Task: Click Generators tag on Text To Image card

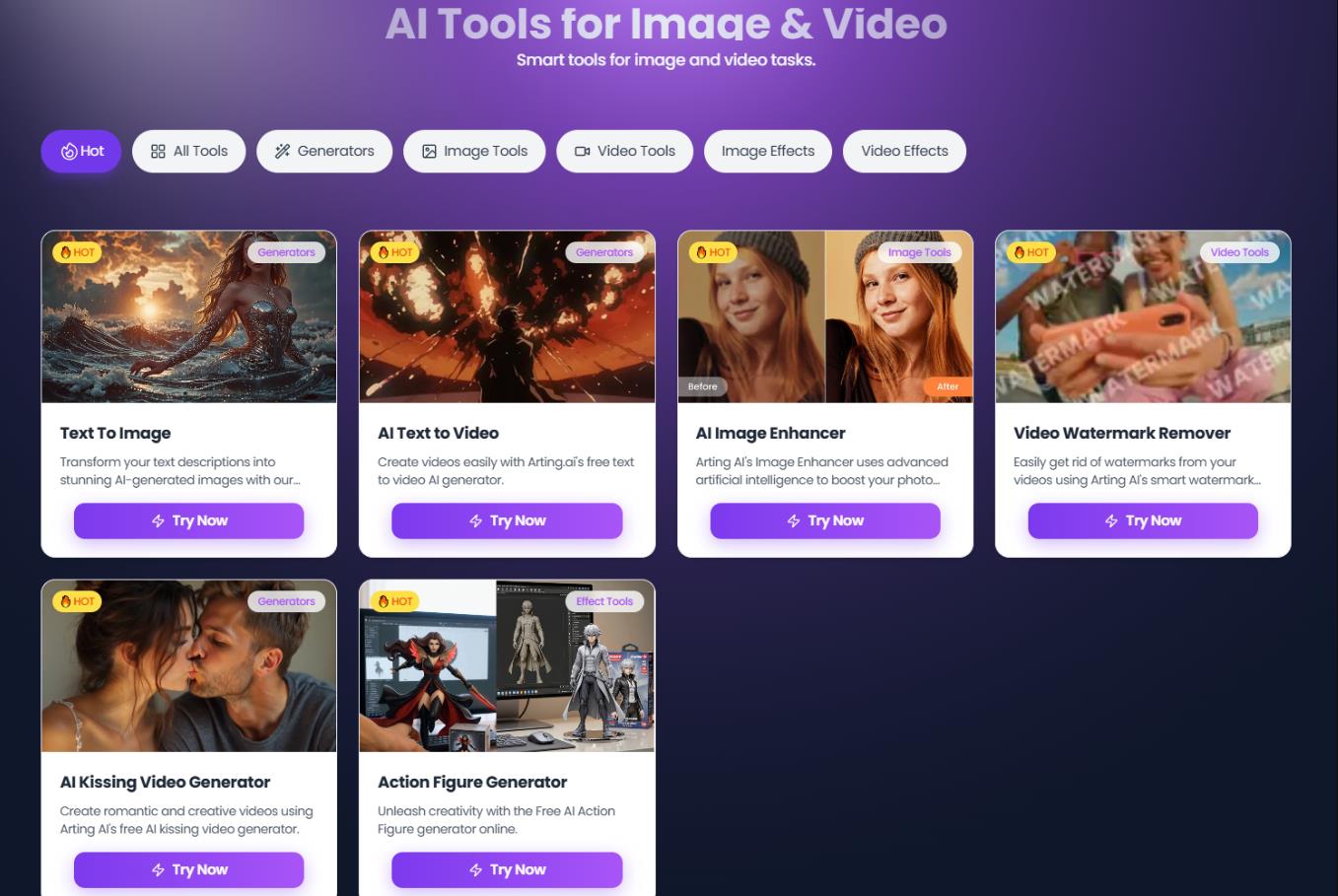Action: point(286,252)
